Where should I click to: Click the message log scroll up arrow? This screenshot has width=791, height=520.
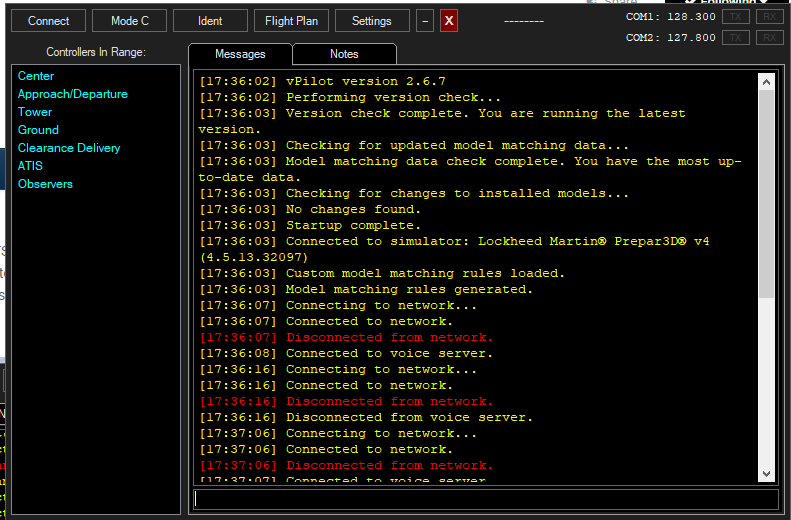767,82
